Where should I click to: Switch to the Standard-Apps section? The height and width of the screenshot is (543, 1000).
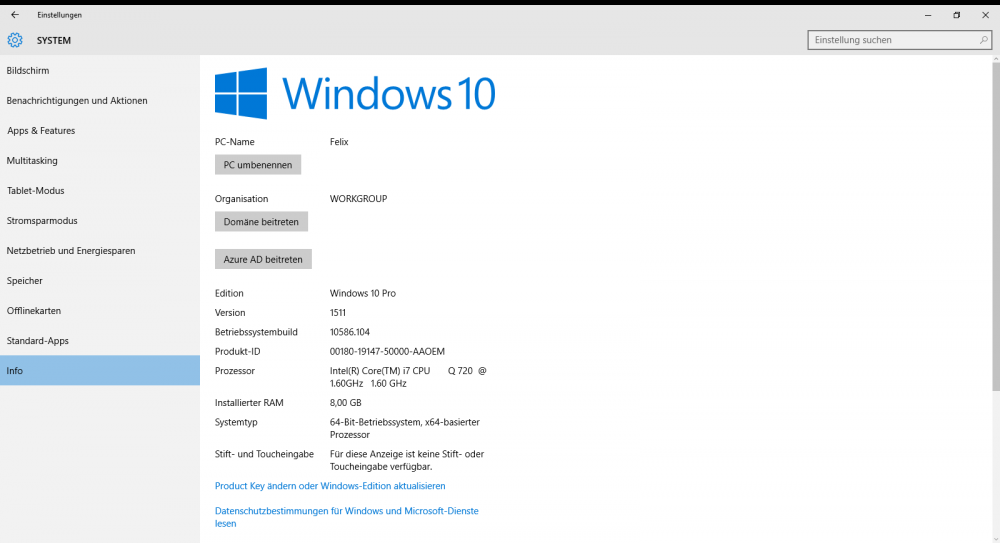pos(38,341)
